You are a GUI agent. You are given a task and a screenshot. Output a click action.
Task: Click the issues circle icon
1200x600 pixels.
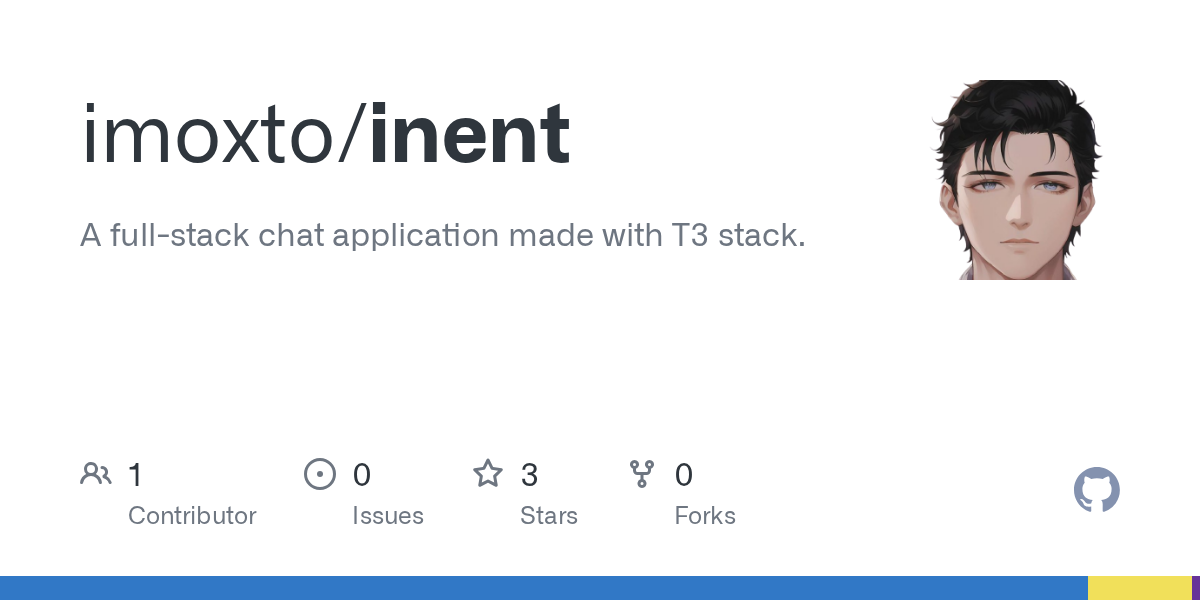coord(319,474)
